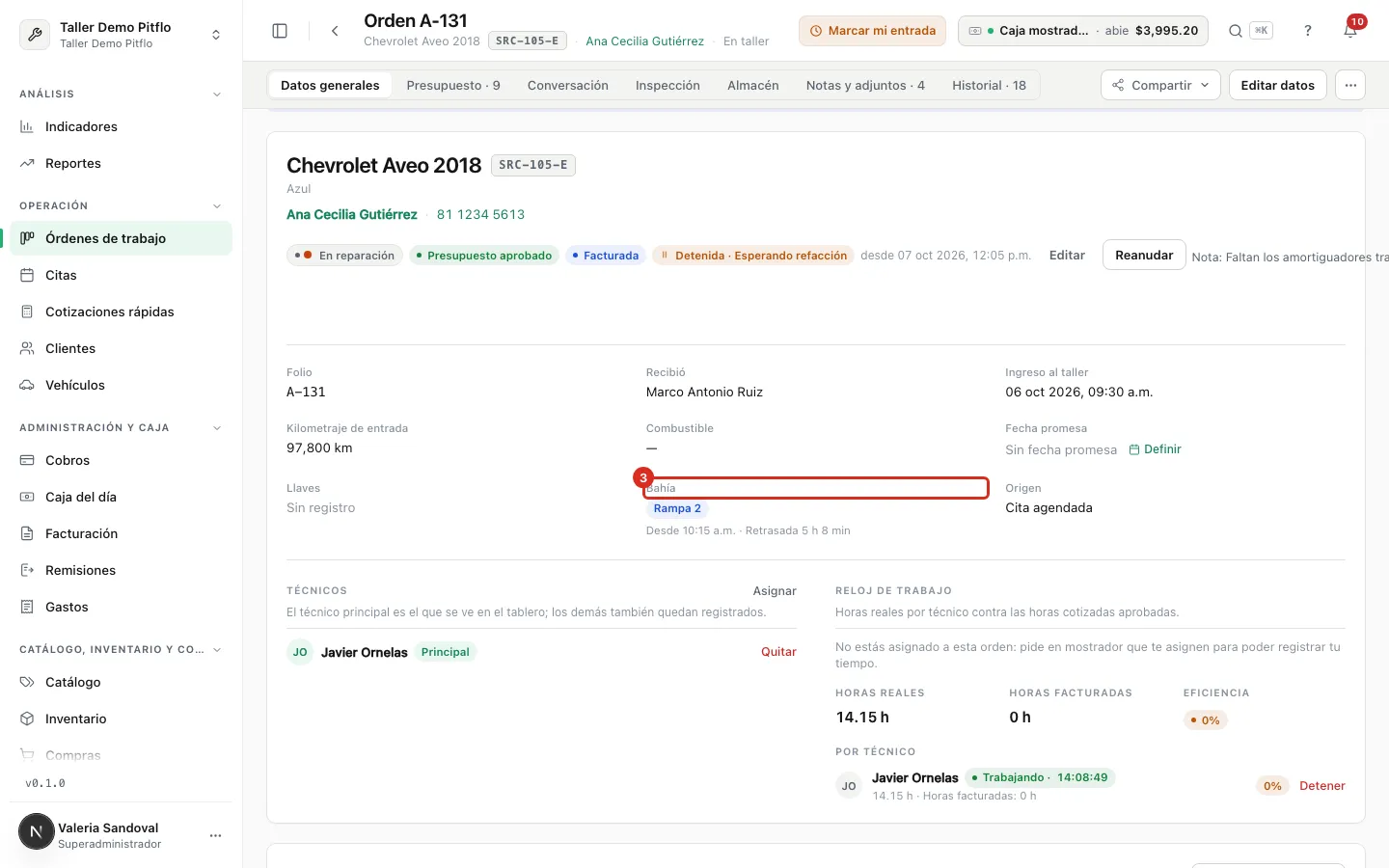Switch to Conversación tab
This screenshot has height=868, width=1389.
tap(568, 85)
